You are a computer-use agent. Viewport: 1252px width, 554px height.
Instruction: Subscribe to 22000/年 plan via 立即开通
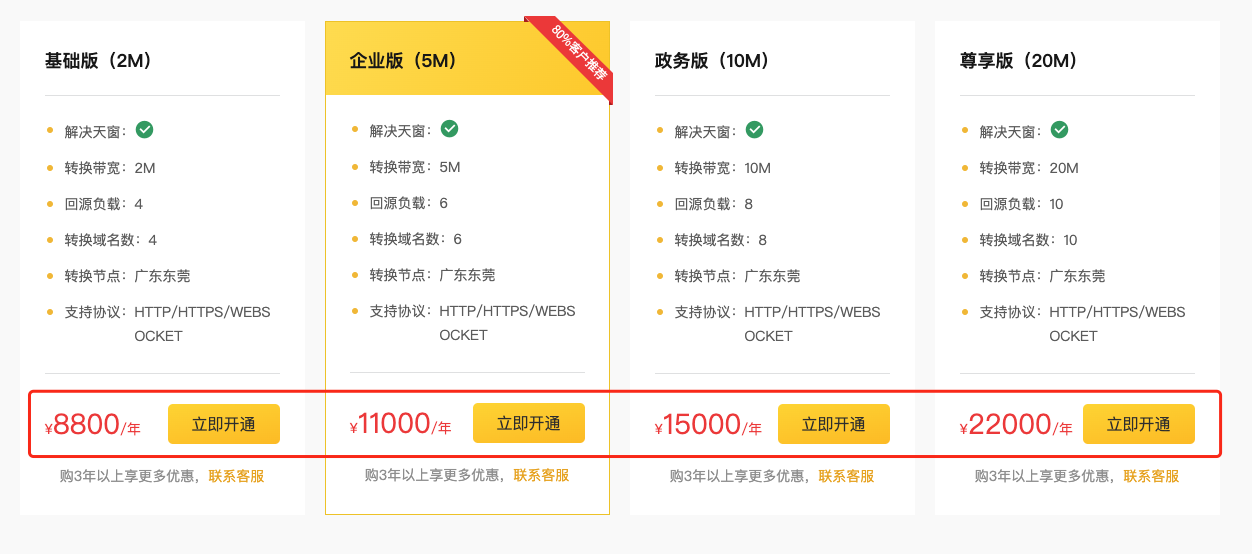pyautogui.click(x=1138, y=424)
